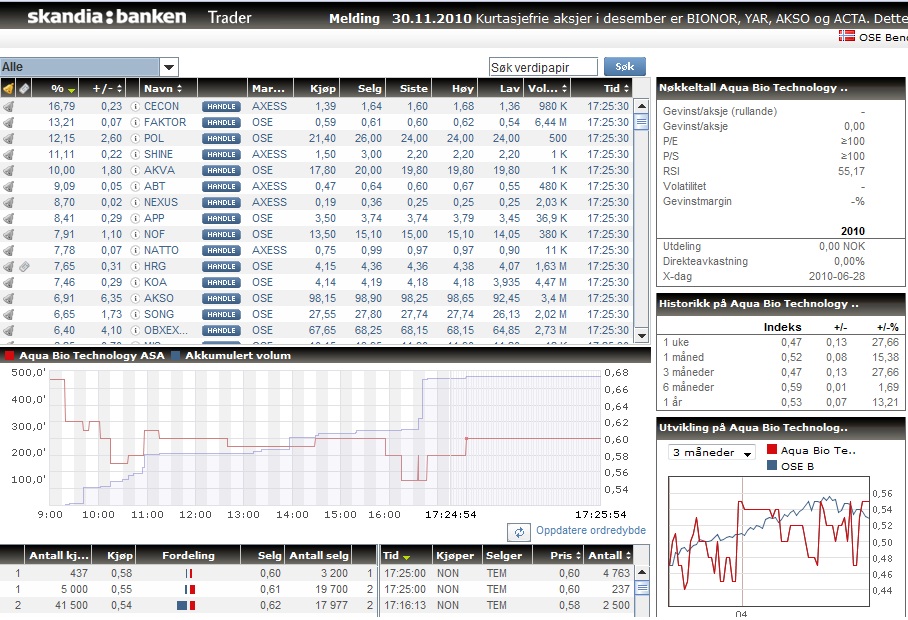Open info icon next to SONG
This screenshot has height=620, width=908.
[x=135, y=314]
